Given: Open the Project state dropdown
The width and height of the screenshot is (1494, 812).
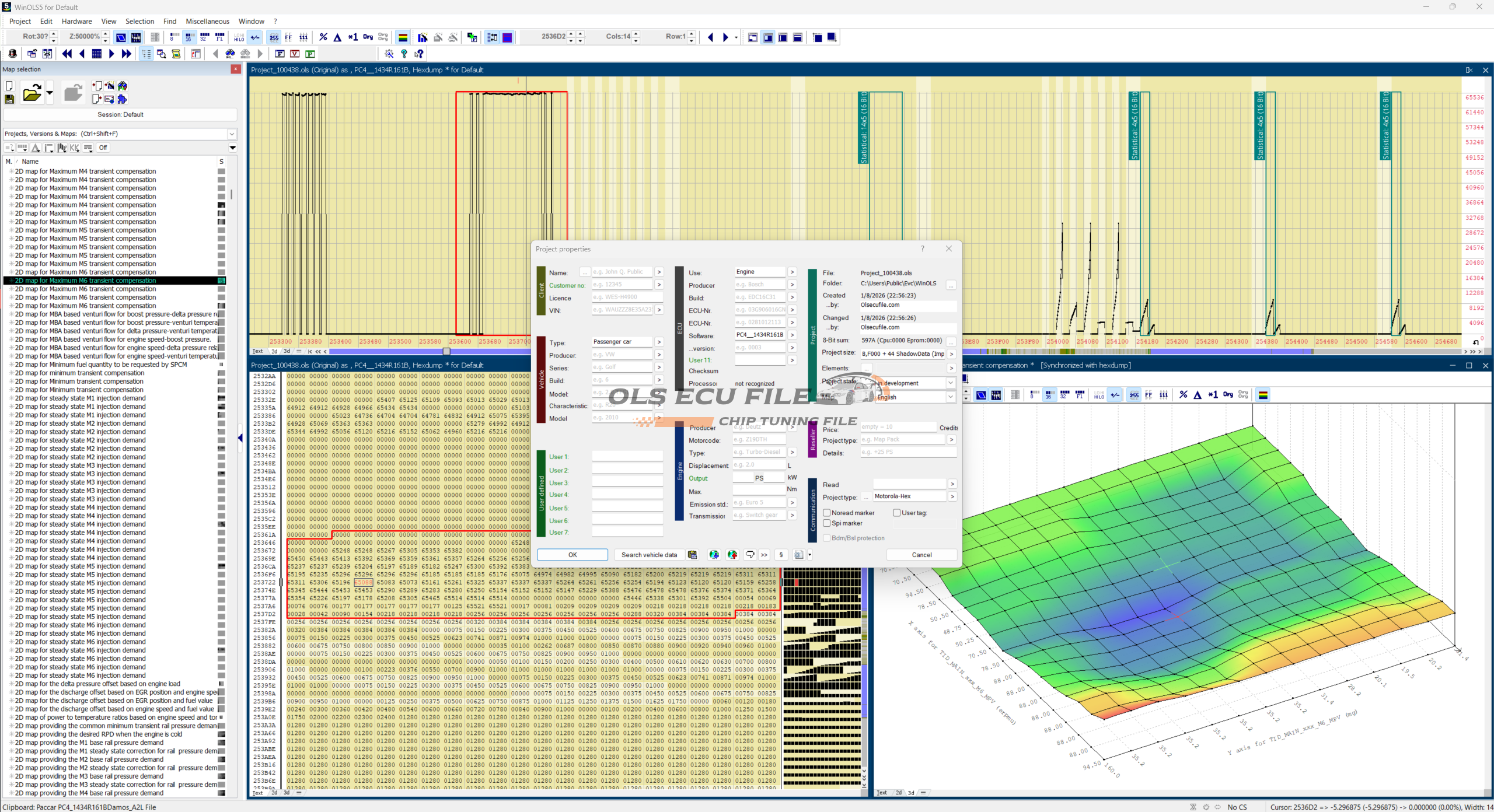Looking at the screenshot, I should [x=951, y=383].
